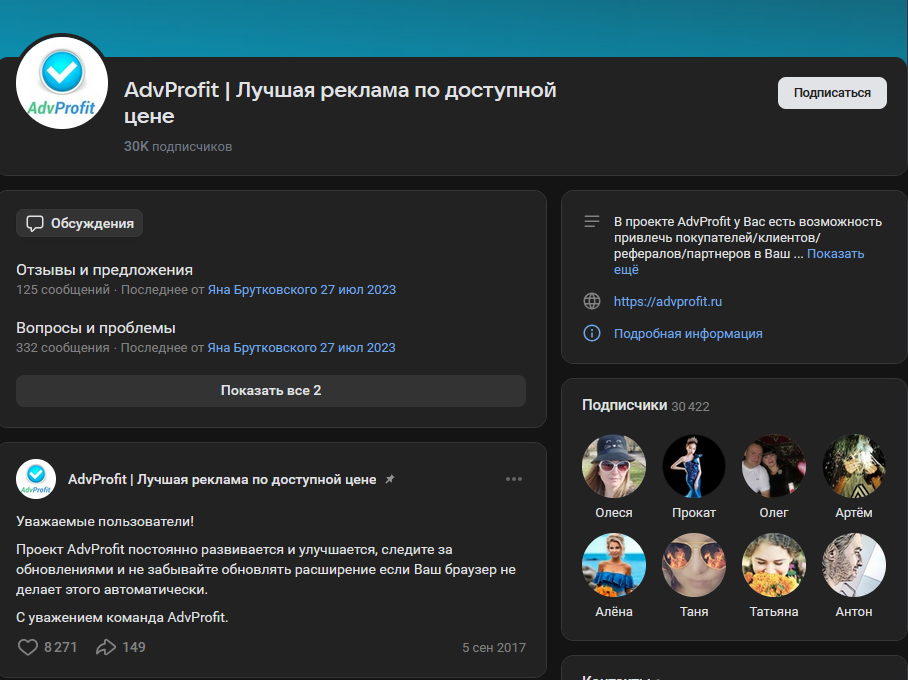Share the pinned post via arrow icon
Viewport: 908px width, 680px height.
[106, 647]
